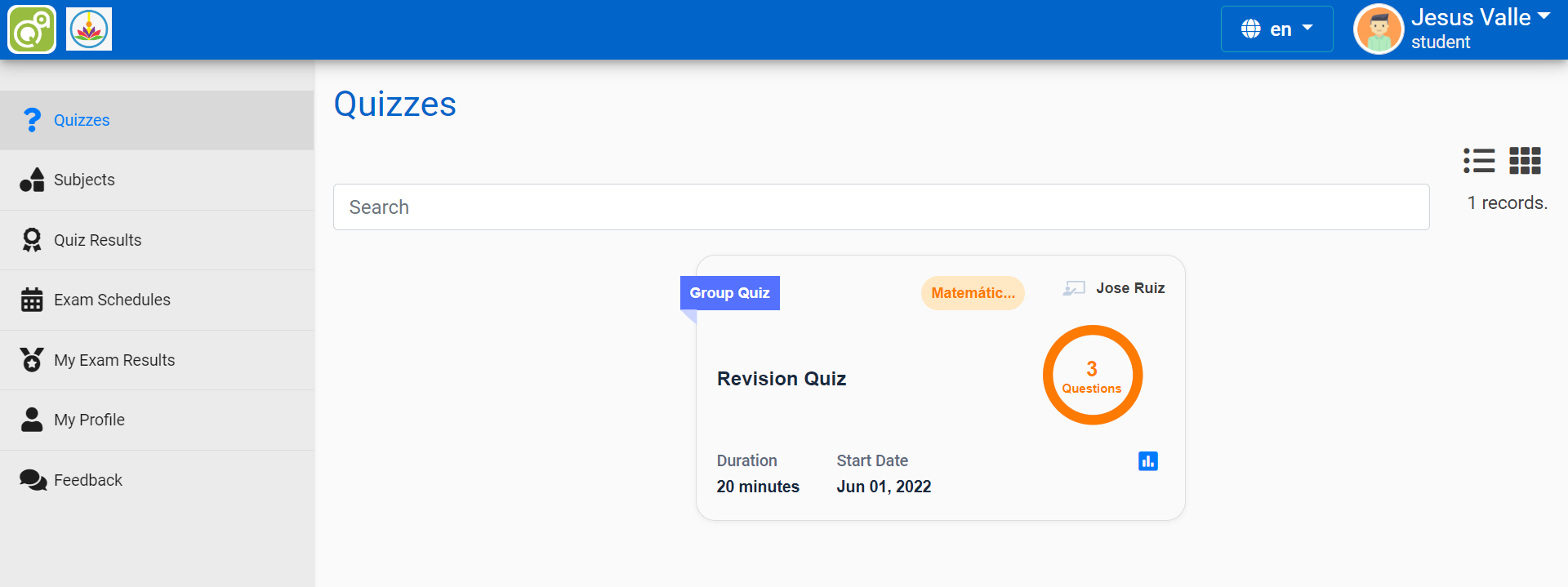1568x587 pixels.
Task: Open Quizzes in the sidebar
Action: 82,120
